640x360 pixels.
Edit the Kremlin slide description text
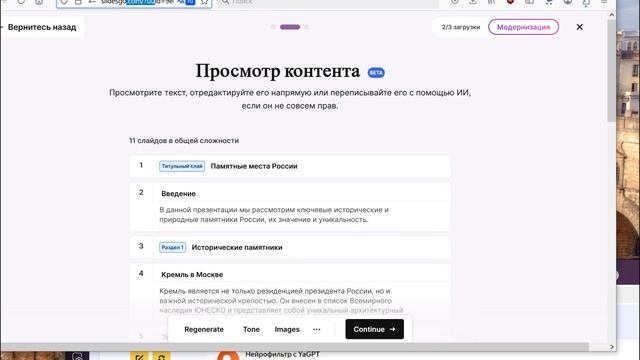pos(281,300)
